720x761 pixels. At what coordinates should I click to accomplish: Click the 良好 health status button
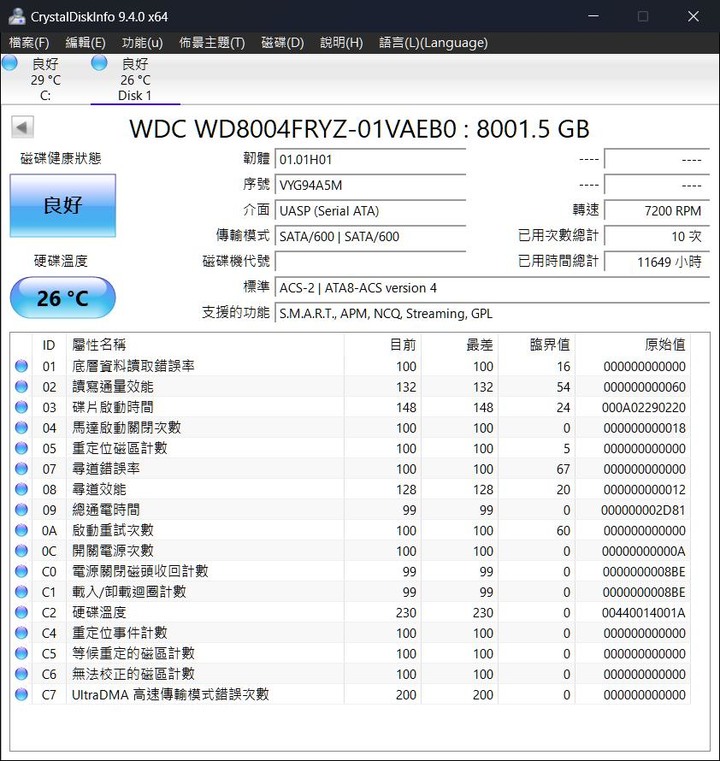(x=63, y=205)
